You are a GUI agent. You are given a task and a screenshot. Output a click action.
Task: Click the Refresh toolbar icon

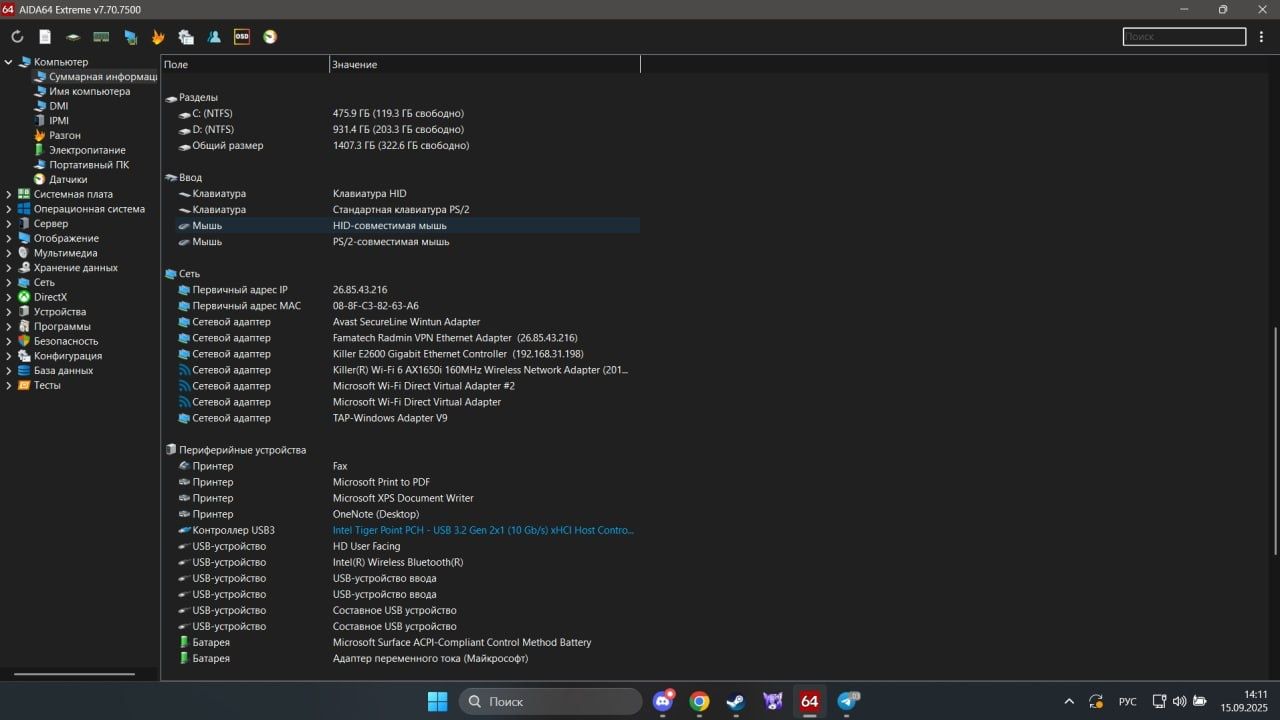[17, 37]
